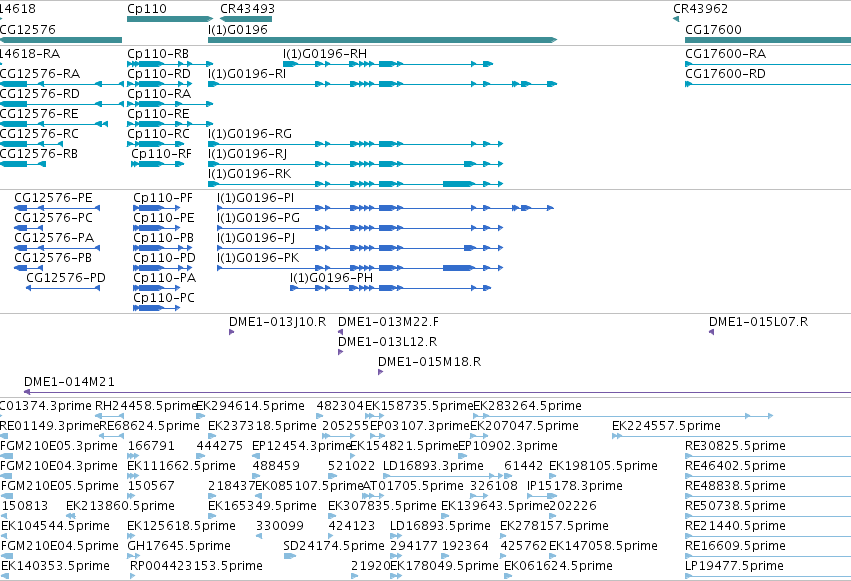Click transcript Cp110-RF

[x=157, y=164]
